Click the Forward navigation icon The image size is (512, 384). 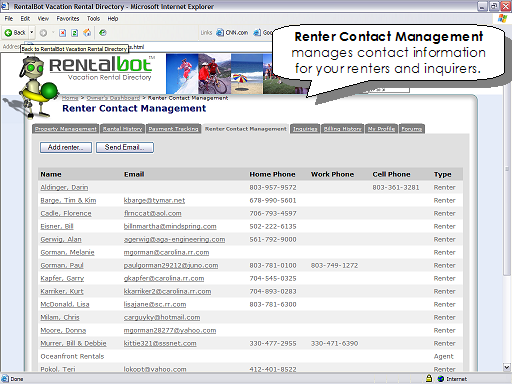click(x=43, y=33)
